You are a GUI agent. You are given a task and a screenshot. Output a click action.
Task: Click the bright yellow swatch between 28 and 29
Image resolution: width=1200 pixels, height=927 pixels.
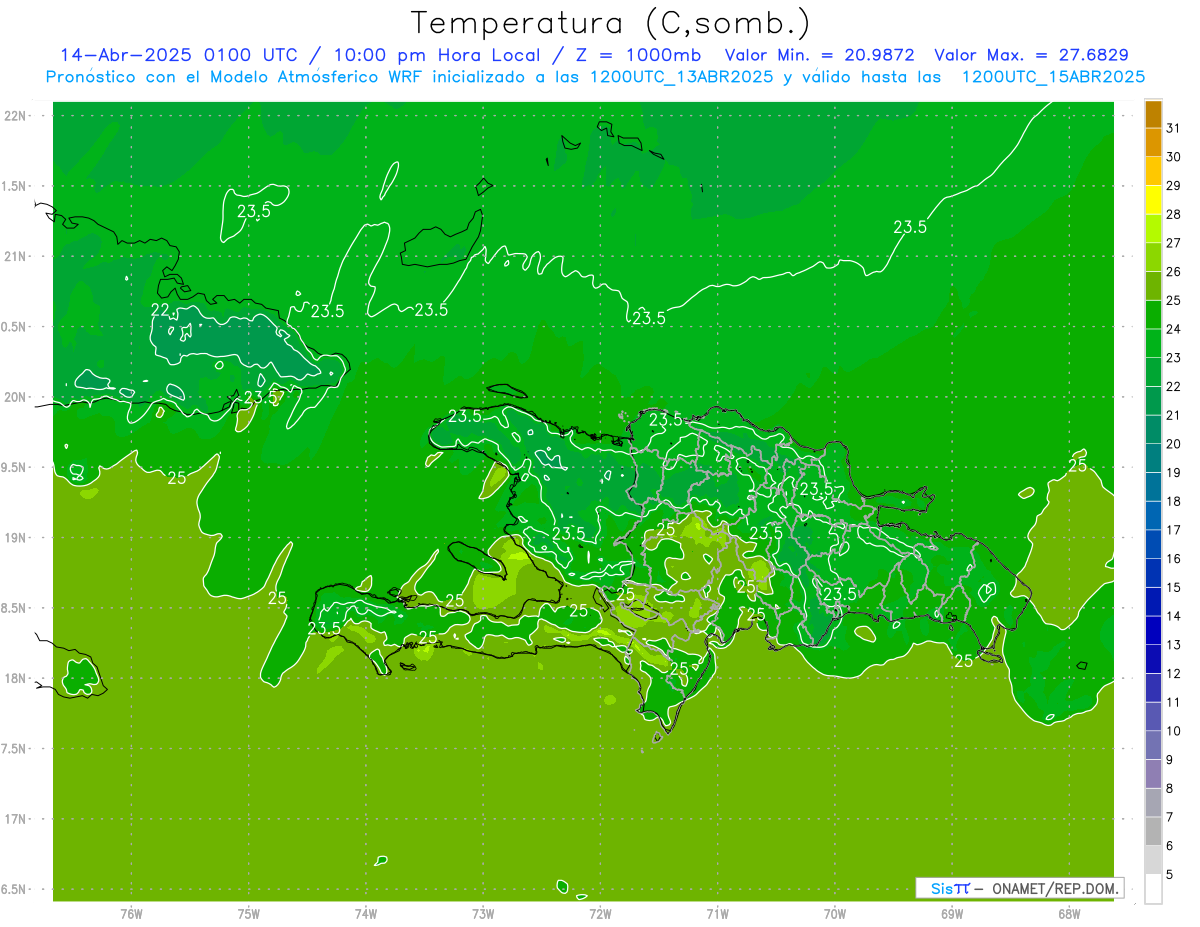(x=1153, y=200)
